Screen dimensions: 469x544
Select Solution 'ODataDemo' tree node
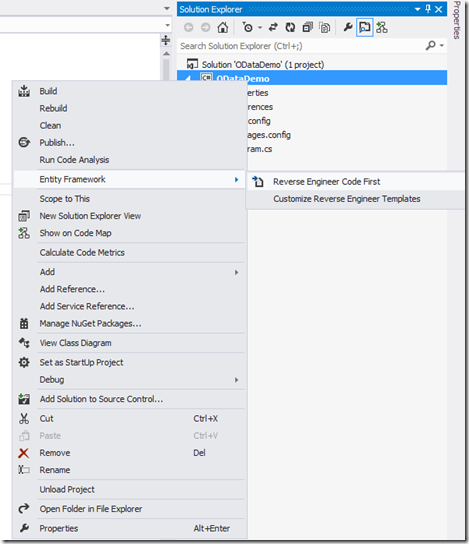(x=263, y=65)
